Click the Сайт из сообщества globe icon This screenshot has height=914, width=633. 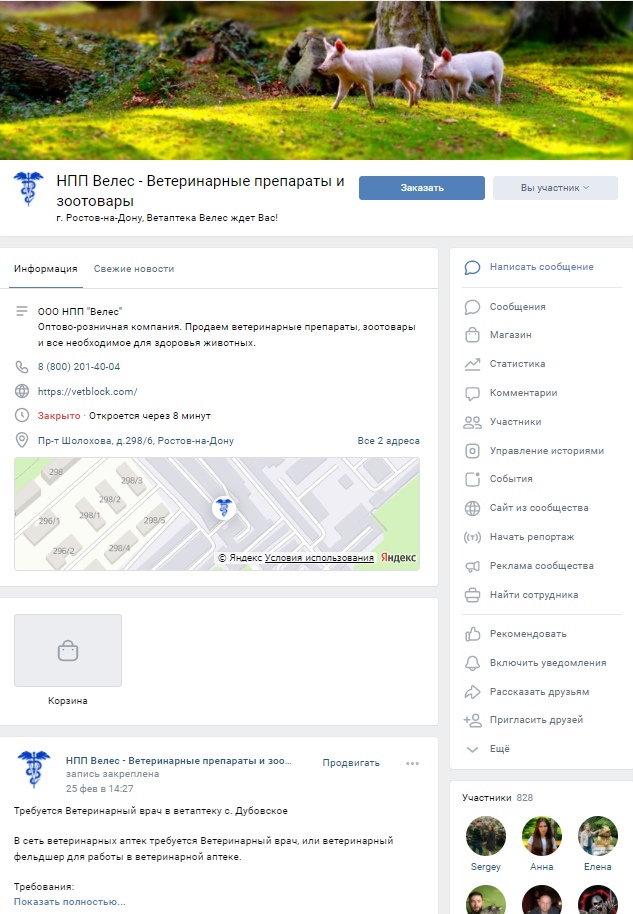tap(472, 508)
